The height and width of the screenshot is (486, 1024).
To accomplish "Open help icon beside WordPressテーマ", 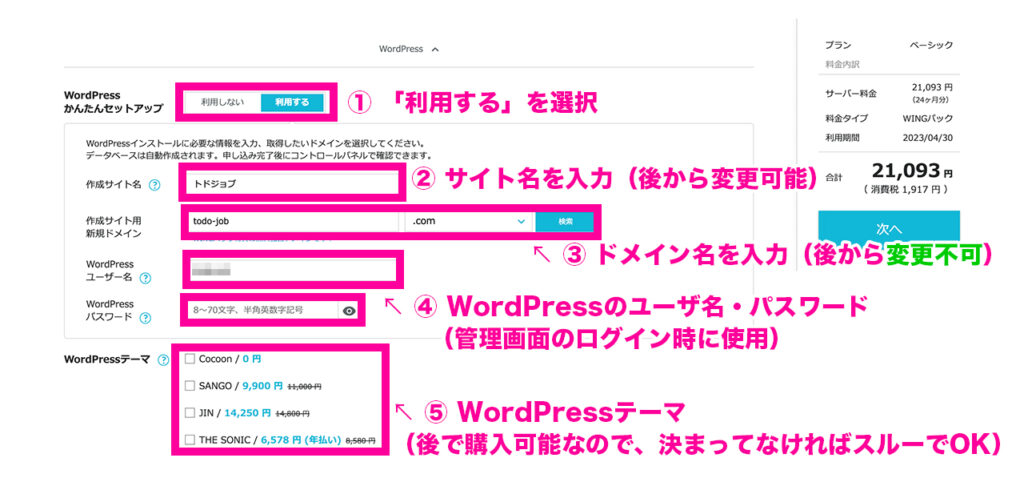I will click(163, 360).
